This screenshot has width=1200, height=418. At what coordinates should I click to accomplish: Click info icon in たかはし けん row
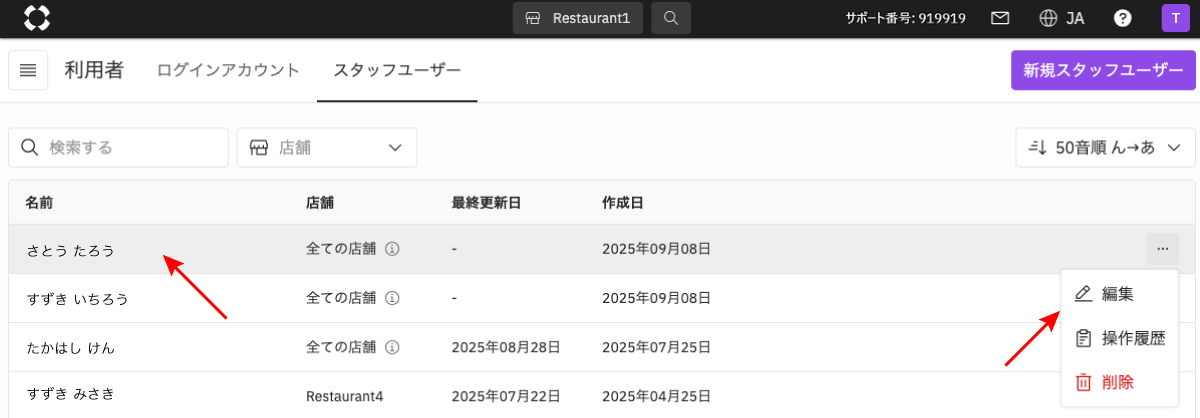click(x=393, y=347)
